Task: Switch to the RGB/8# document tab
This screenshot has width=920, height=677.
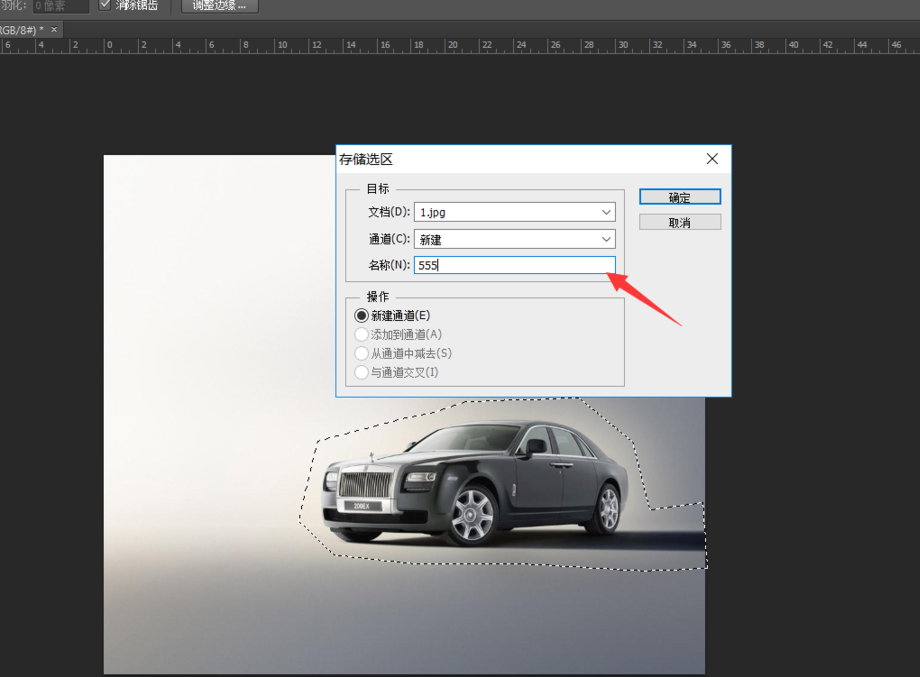Action: (x=20, y=29)
